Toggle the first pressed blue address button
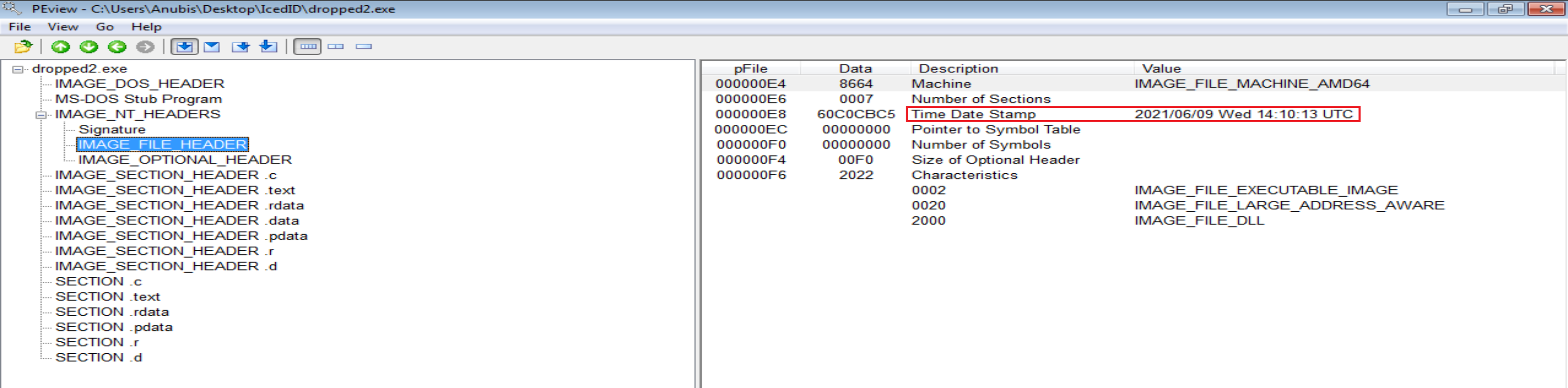This screenshot has width=1568, height=388. pos(184,47)
